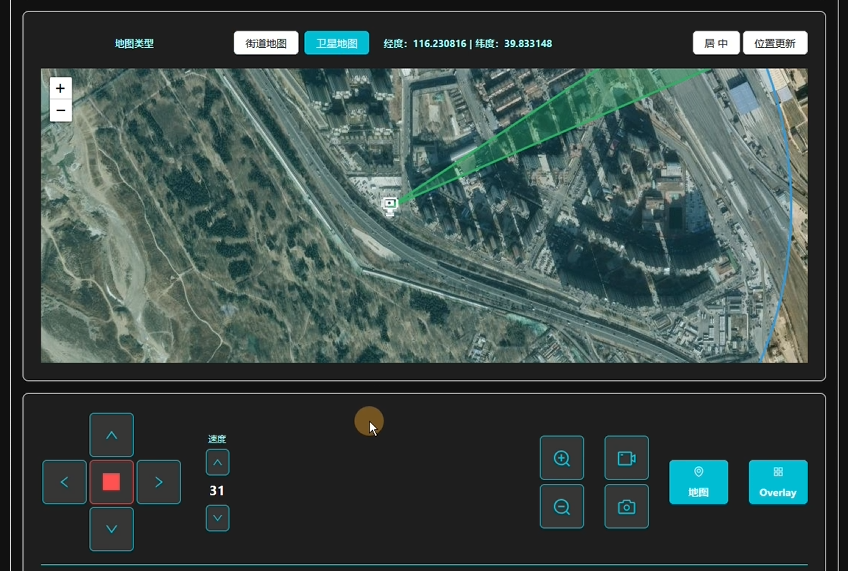
Task: Click the camera marker on the map
Action: (390, 204)
